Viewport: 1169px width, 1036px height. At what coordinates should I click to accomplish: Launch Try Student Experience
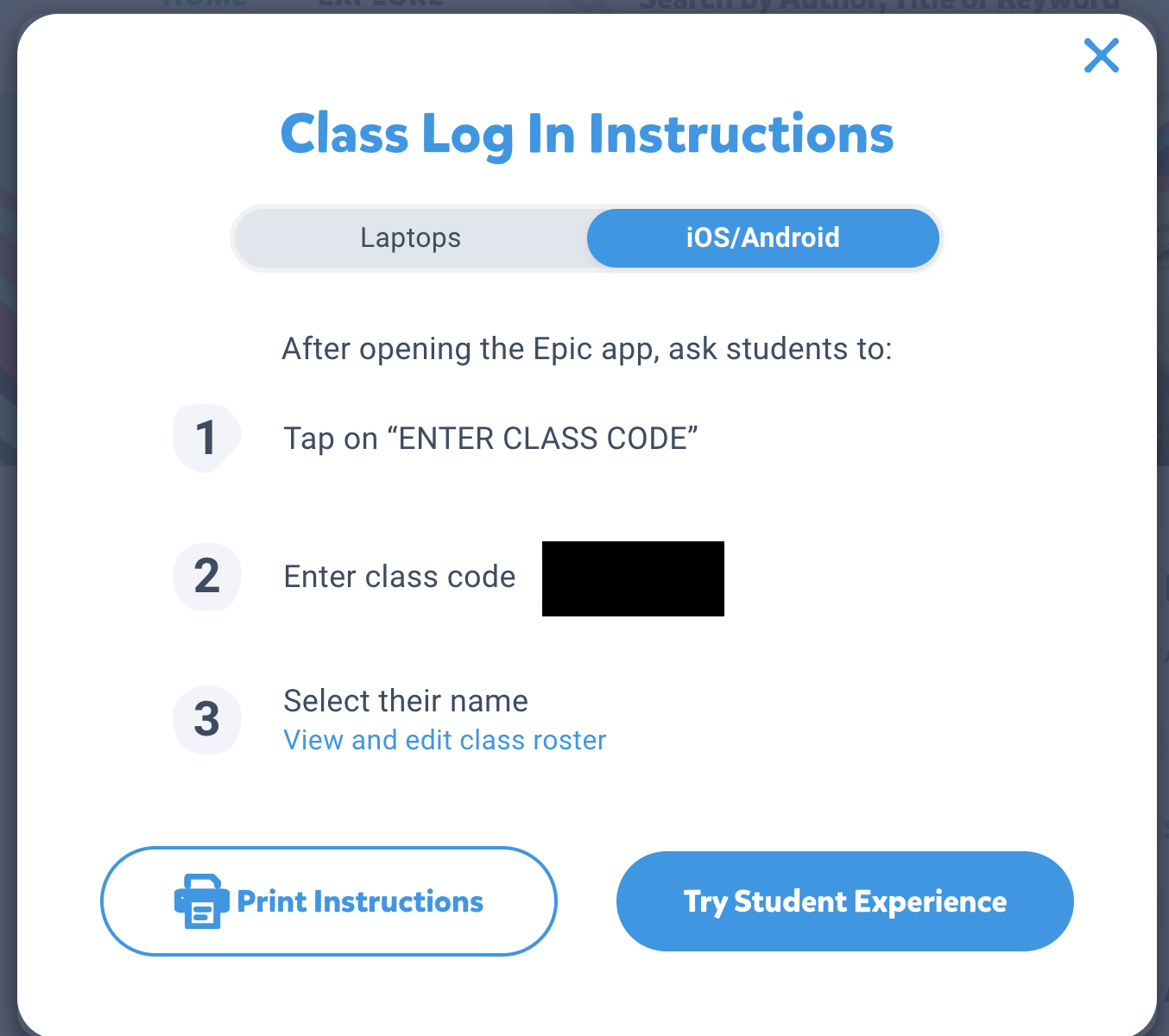click(844, 901)
